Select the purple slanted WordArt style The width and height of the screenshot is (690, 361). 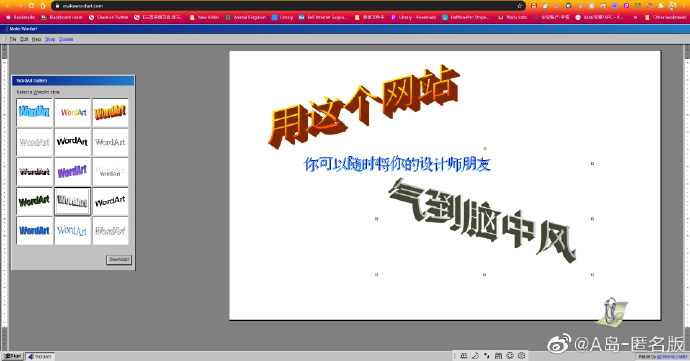coord(73,172)
